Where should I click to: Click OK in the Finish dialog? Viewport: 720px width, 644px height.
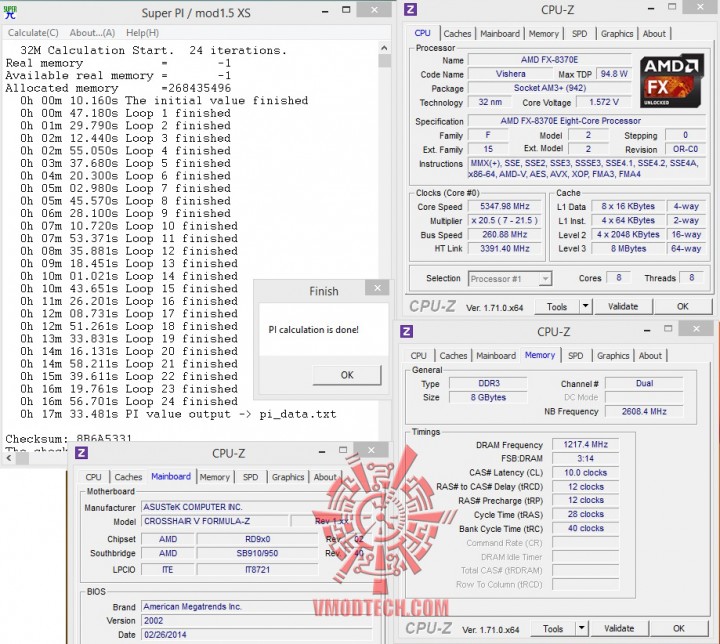[347, 375]
